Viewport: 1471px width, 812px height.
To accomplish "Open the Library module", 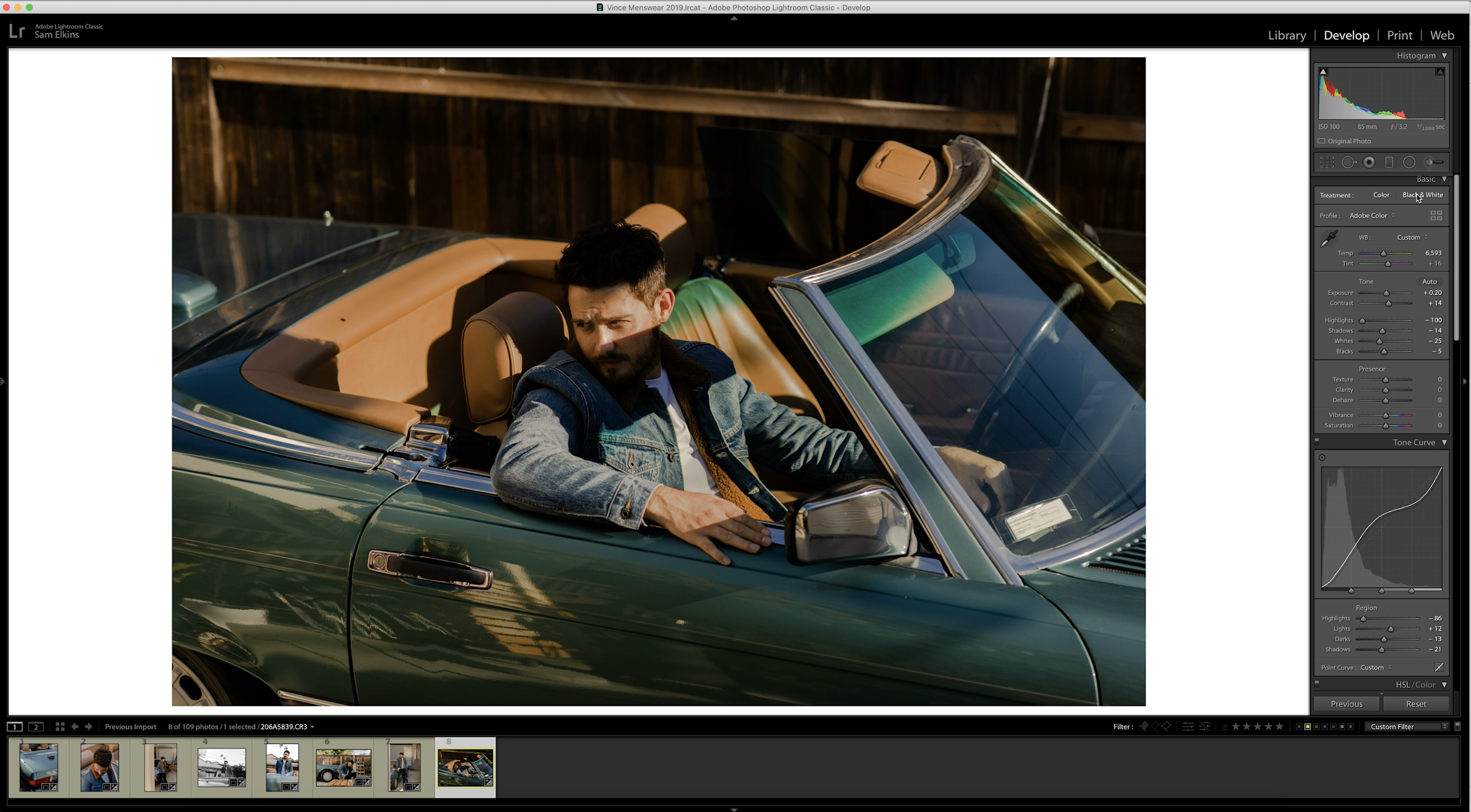I will coord(1287,35).
